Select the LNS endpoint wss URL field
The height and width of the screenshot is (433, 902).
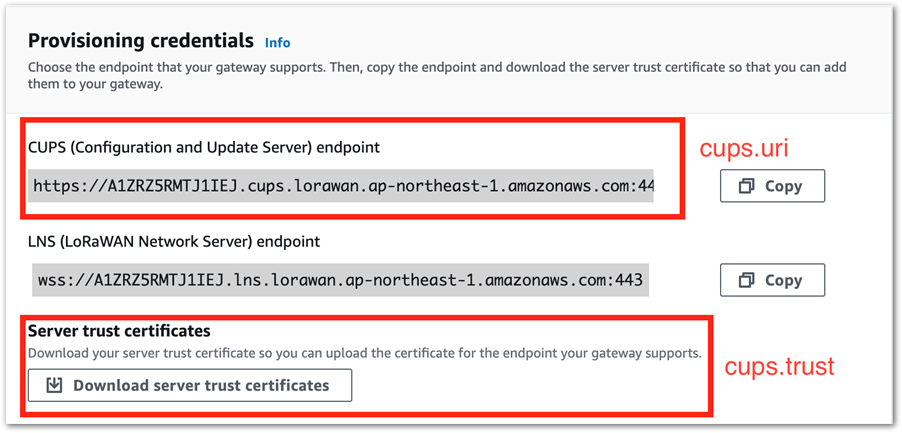coord(341,280)
